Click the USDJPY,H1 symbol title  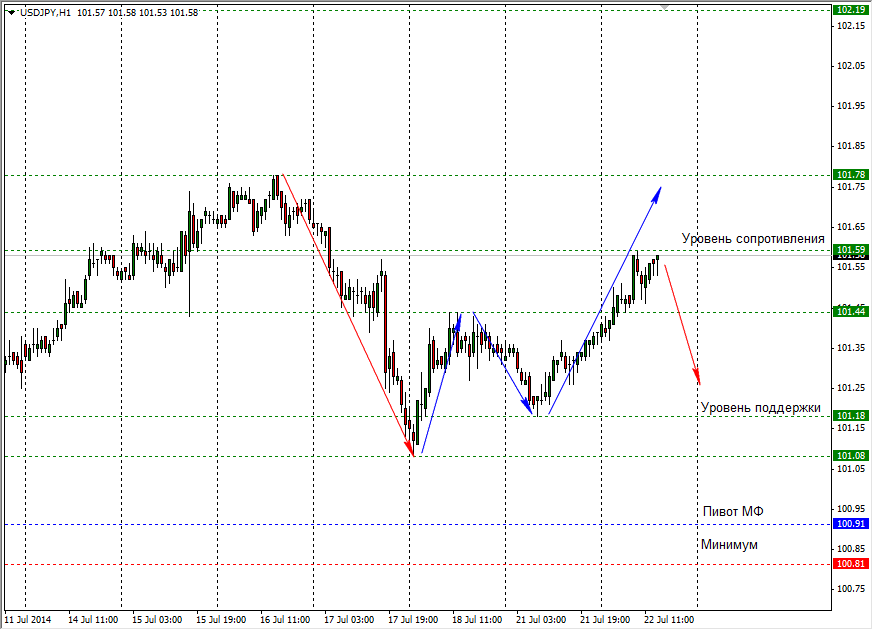click(46, 12)
